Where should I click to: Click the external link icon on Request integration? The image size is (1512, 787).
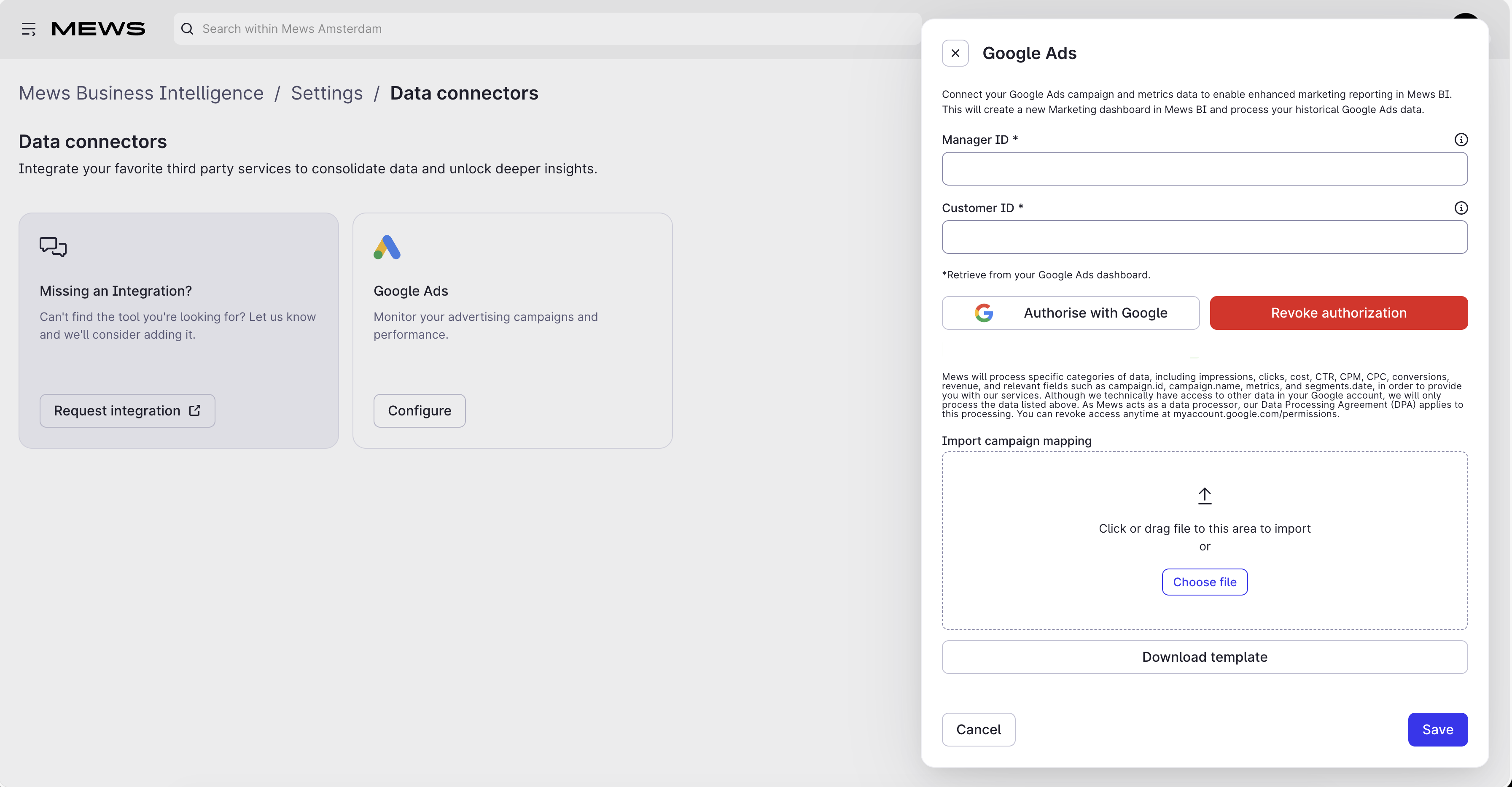[195, 410]
